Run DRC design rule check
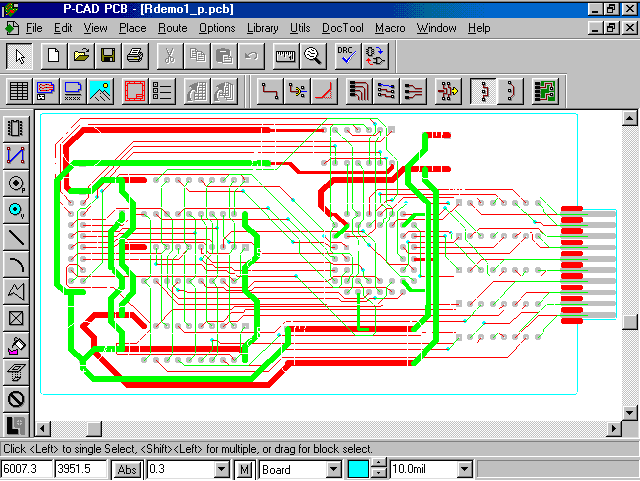Image resolution: width=640 pixels, height=481 pixels. 347,56
